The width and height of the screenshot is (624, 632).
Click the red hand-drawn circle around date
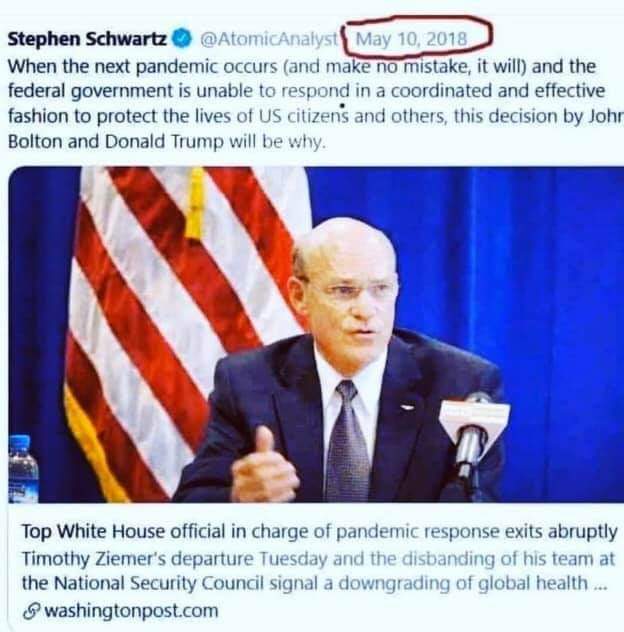[417, 37]
